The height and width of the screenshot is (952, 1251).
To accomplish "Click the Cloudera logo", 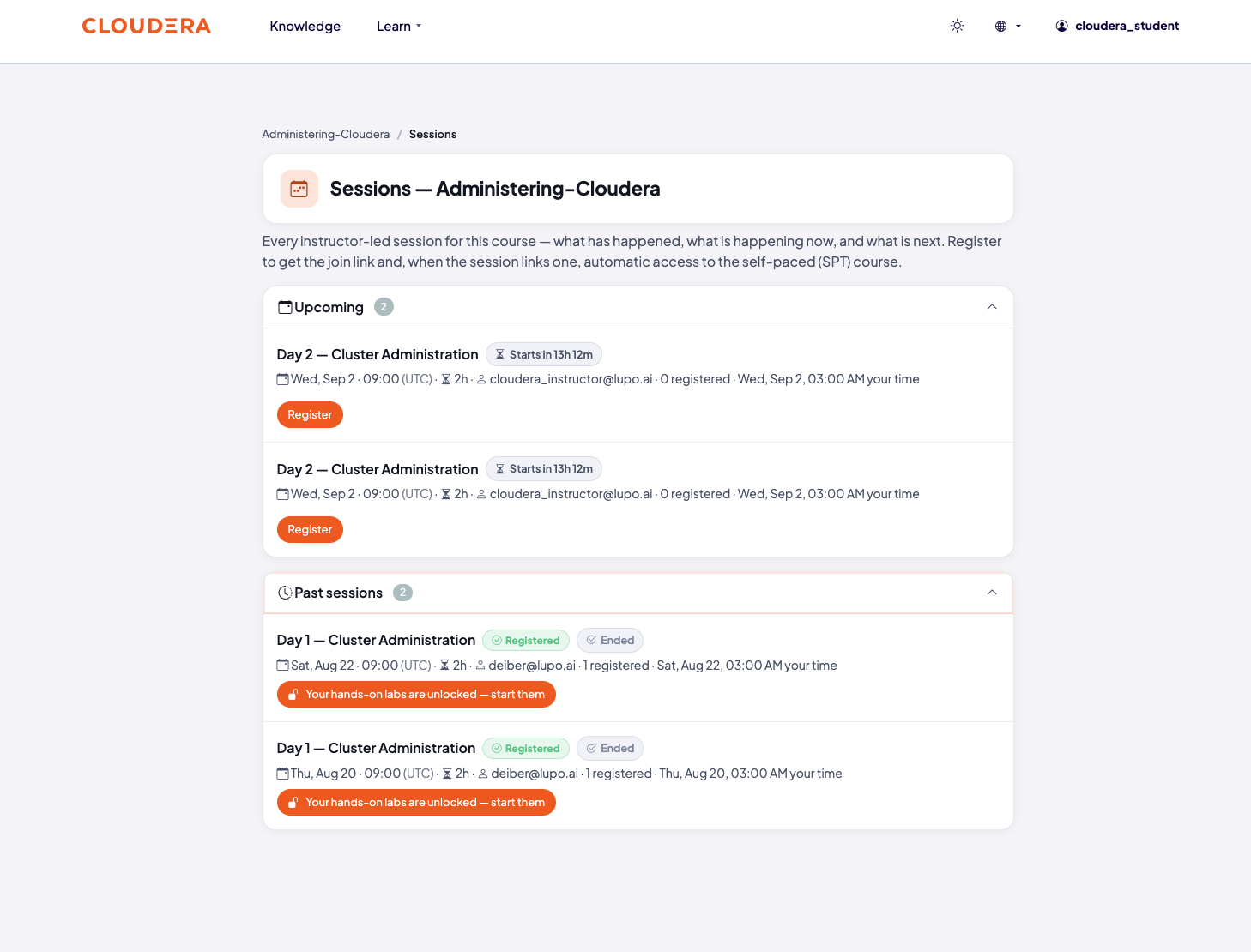I will 147,26.
